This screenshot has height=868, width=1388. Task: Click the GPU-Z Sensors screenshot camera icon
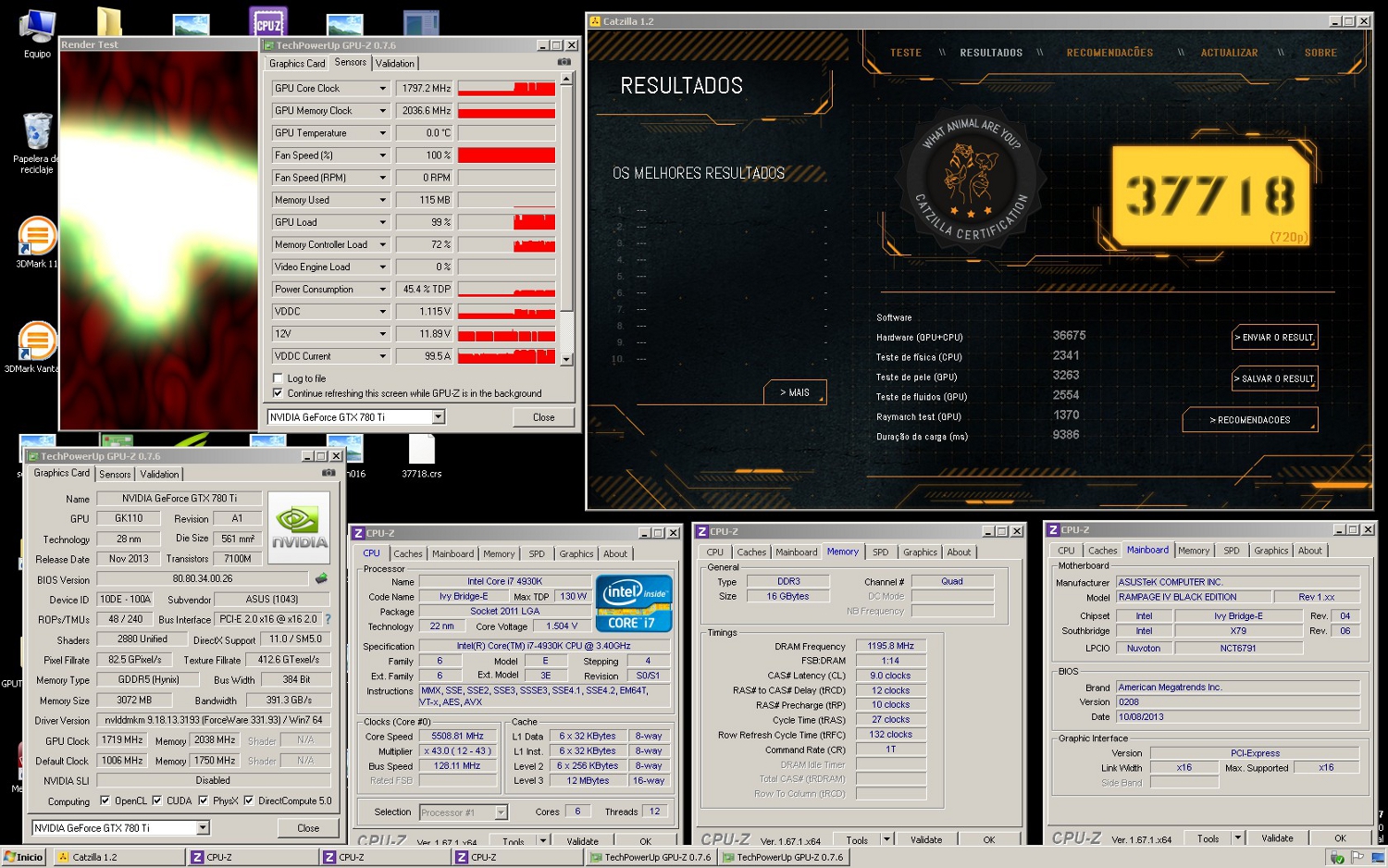(x=564, y=62)
